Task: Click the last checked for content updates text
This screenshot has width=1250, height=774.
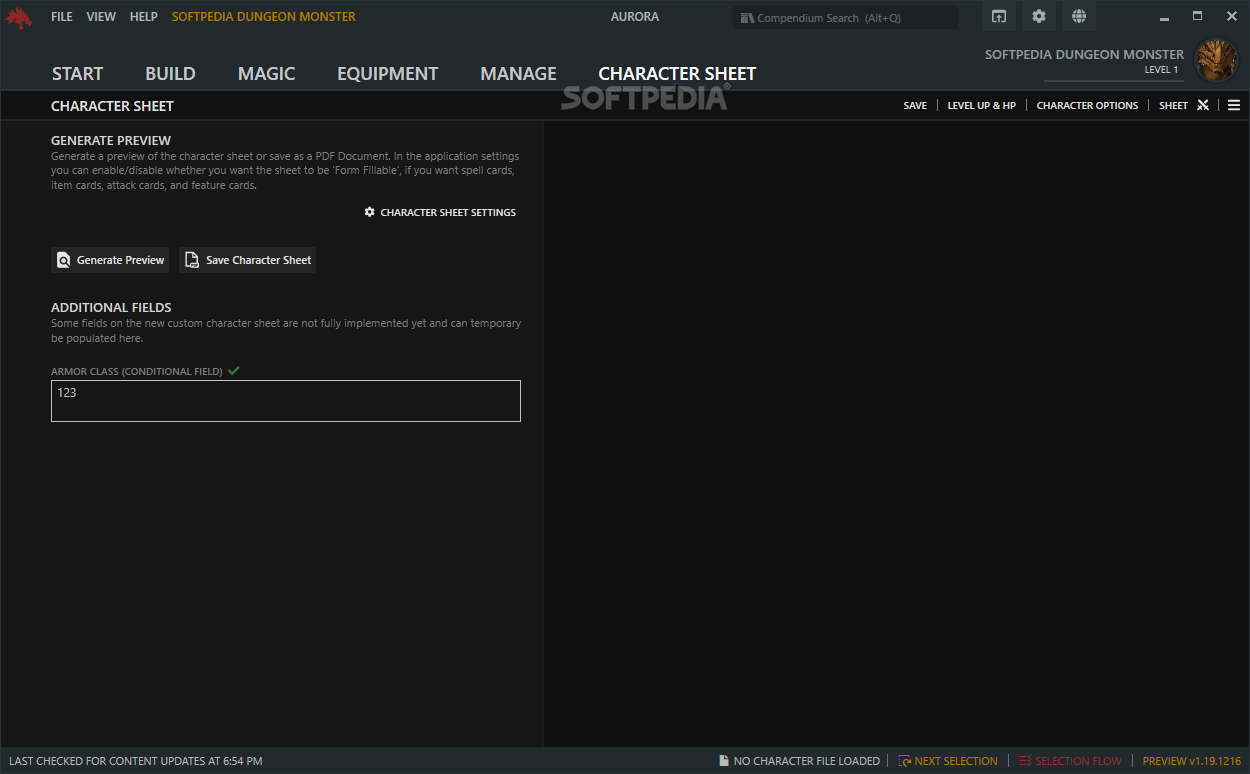Action: tap(136, 761)
